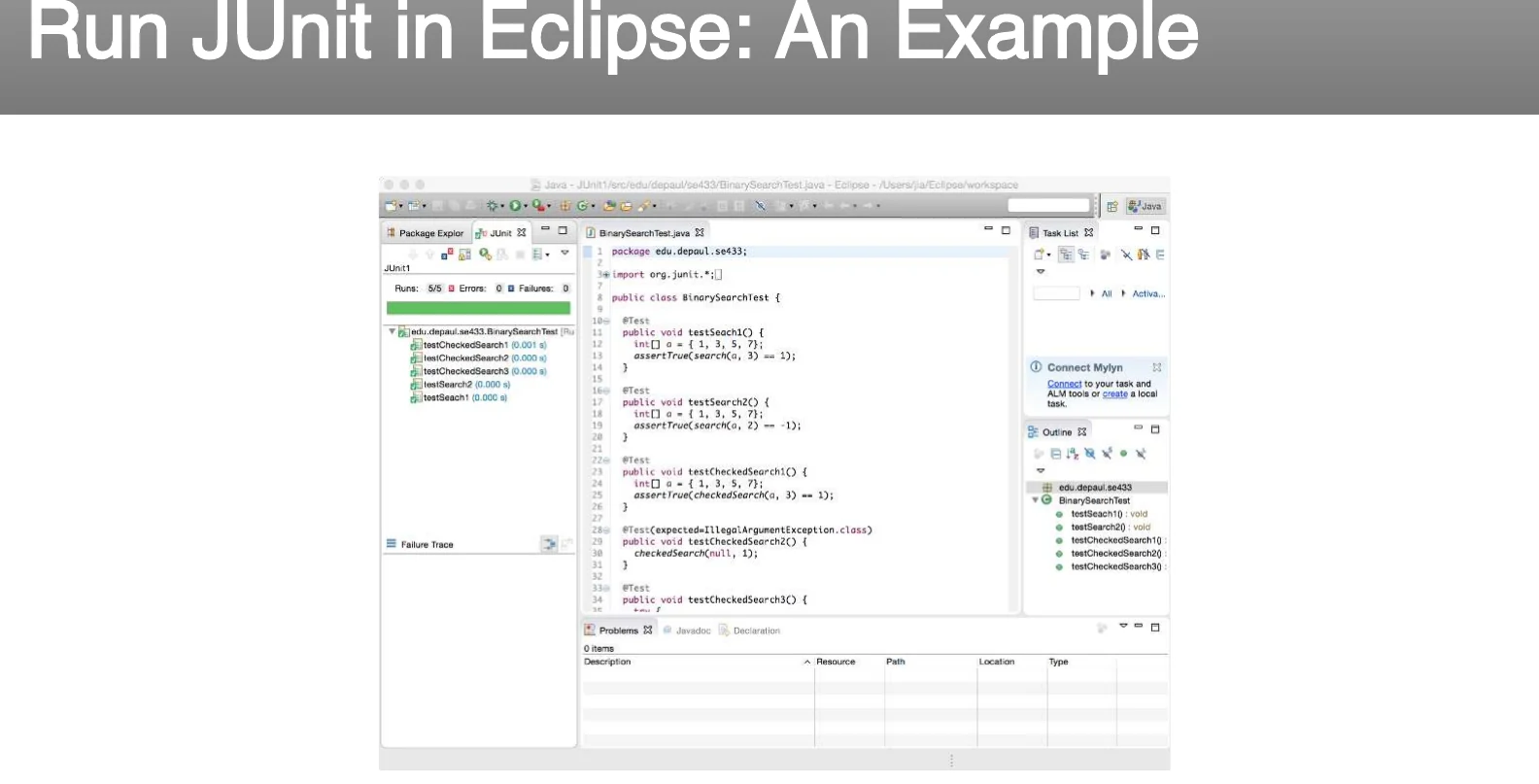Toggle the Scheduled presentation in Task List

1083,255
